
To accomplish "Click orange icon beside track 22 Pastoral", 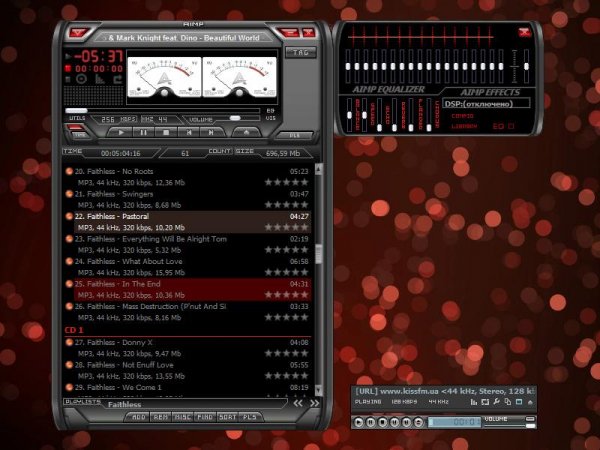I will (x=69, y=217).
